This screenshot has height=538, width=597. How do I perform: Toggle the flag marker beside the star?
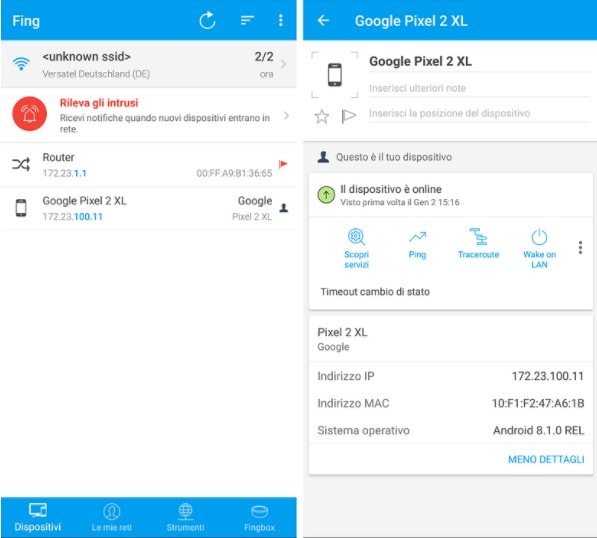pyautogui.click(x=348, y=116)
